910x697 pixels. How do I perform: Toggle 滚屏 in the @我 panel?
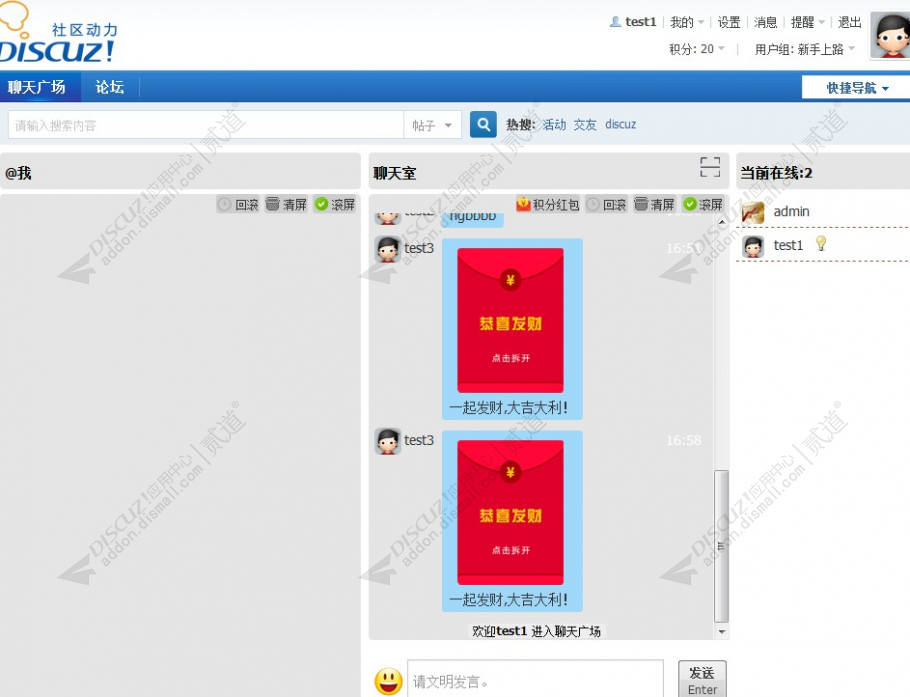coord(334,204)
